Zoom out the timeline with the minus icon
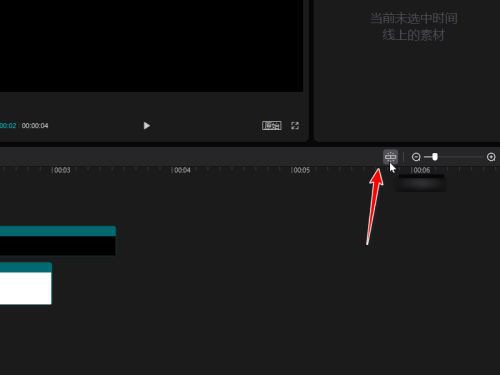500x375 pixels. [416, 157]
